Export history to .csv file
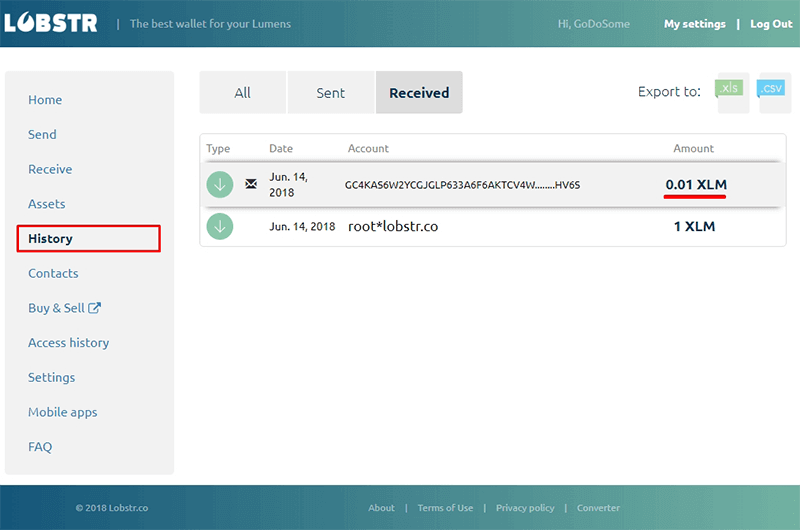This screenshot has width=800, height=530. (773, 92)
